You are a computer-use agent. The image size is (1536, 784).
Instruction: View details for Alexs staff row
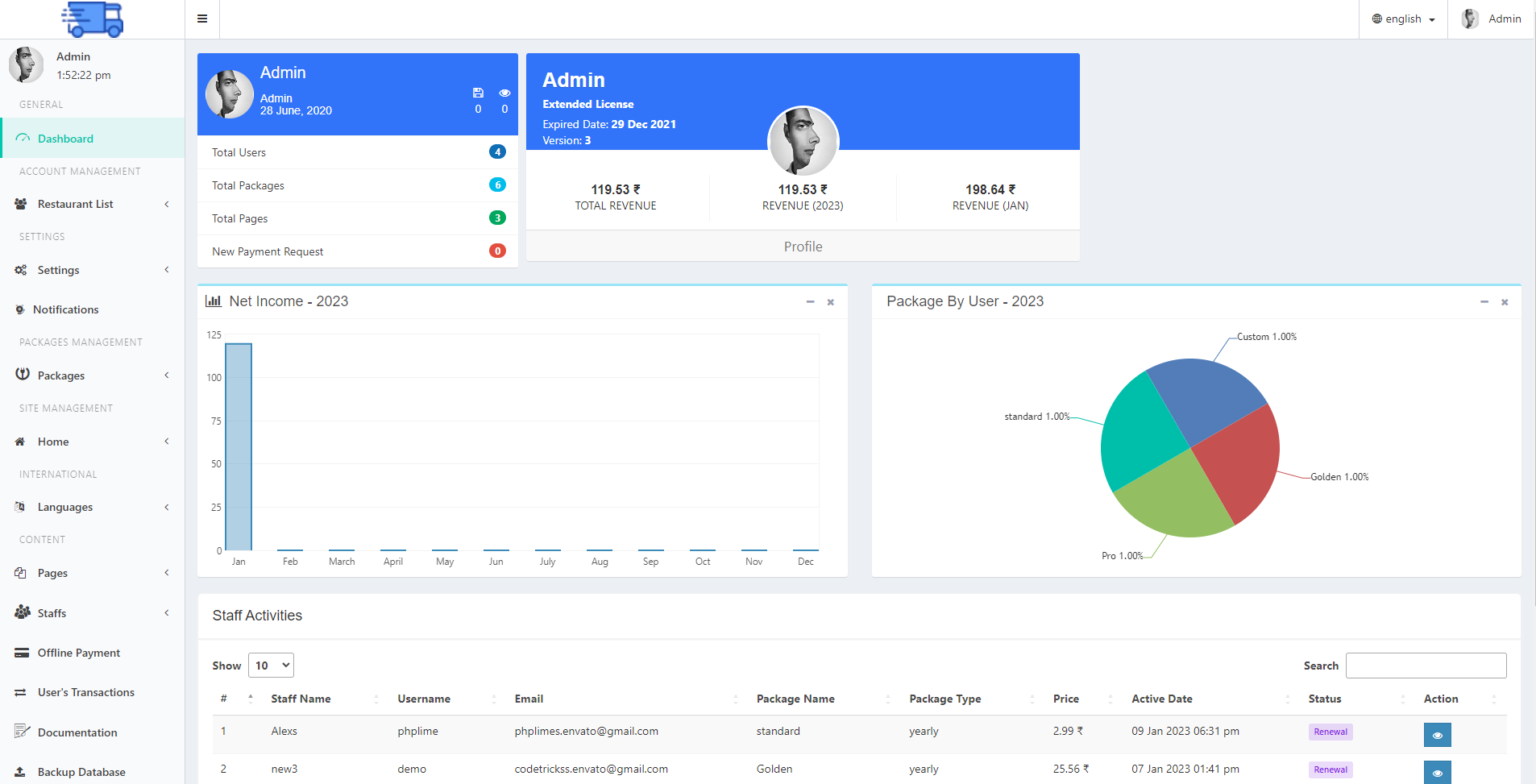pos(1437,734)
